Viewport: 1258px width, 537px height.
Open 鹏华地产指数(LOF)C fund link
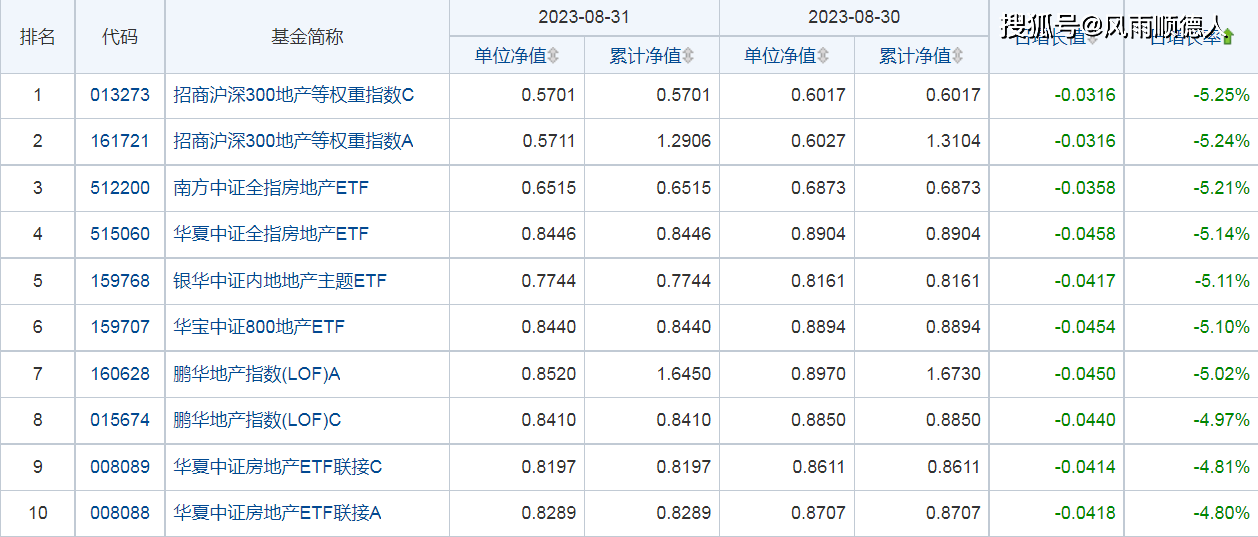click(257, 420)
